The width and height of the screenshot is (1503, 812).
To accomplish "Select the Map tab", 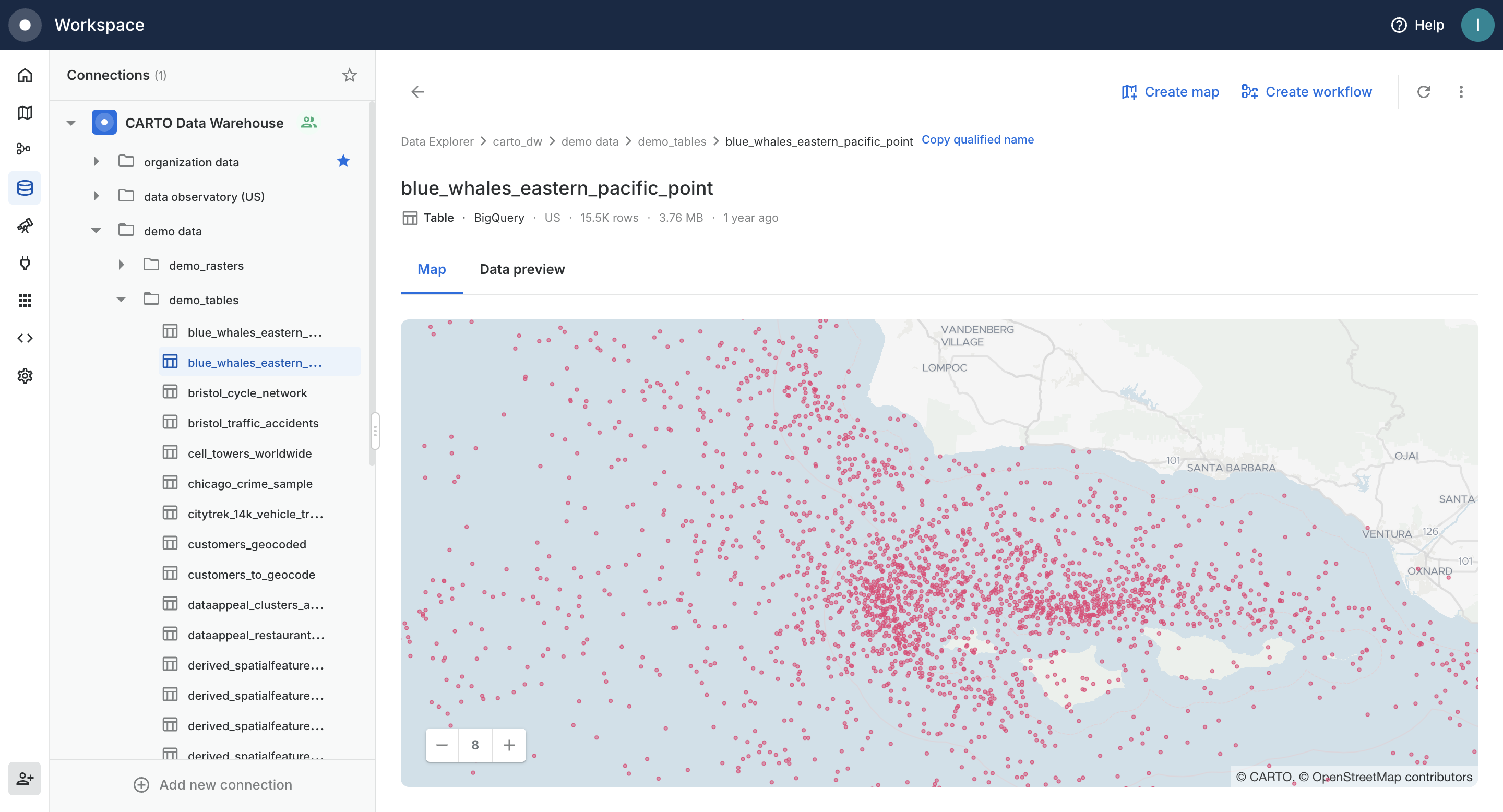I will 431,269.
